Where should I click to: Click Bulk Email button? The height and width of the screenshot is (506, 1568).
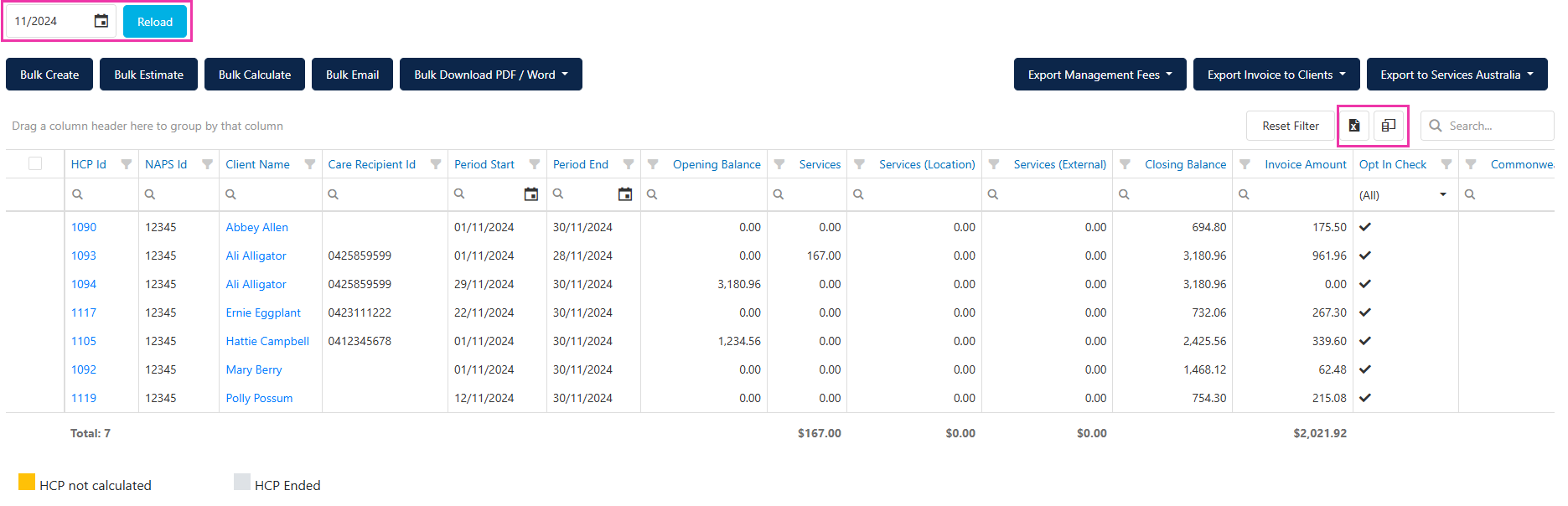352,75
